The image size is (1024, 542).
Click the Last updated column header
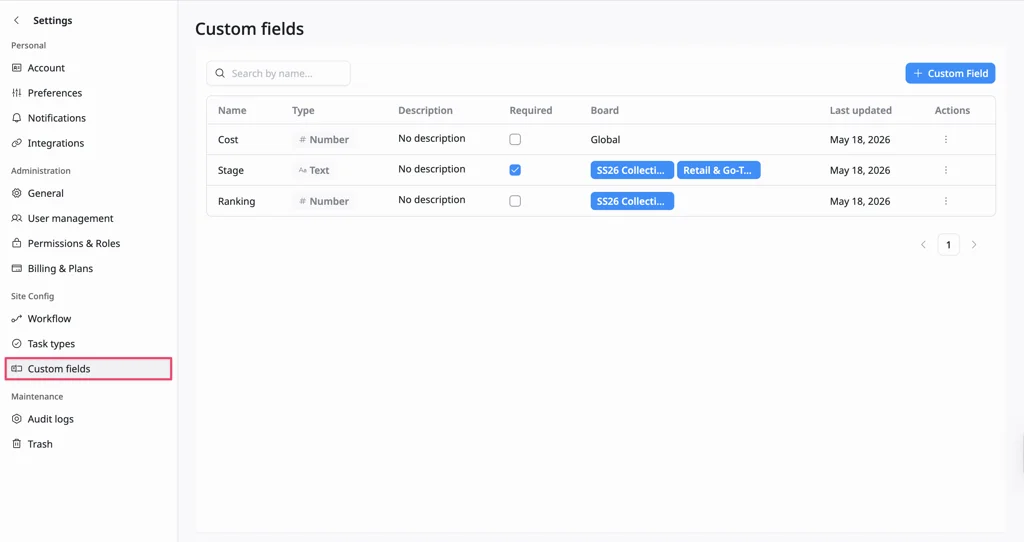pyautogui.click(x=861, y=110)
